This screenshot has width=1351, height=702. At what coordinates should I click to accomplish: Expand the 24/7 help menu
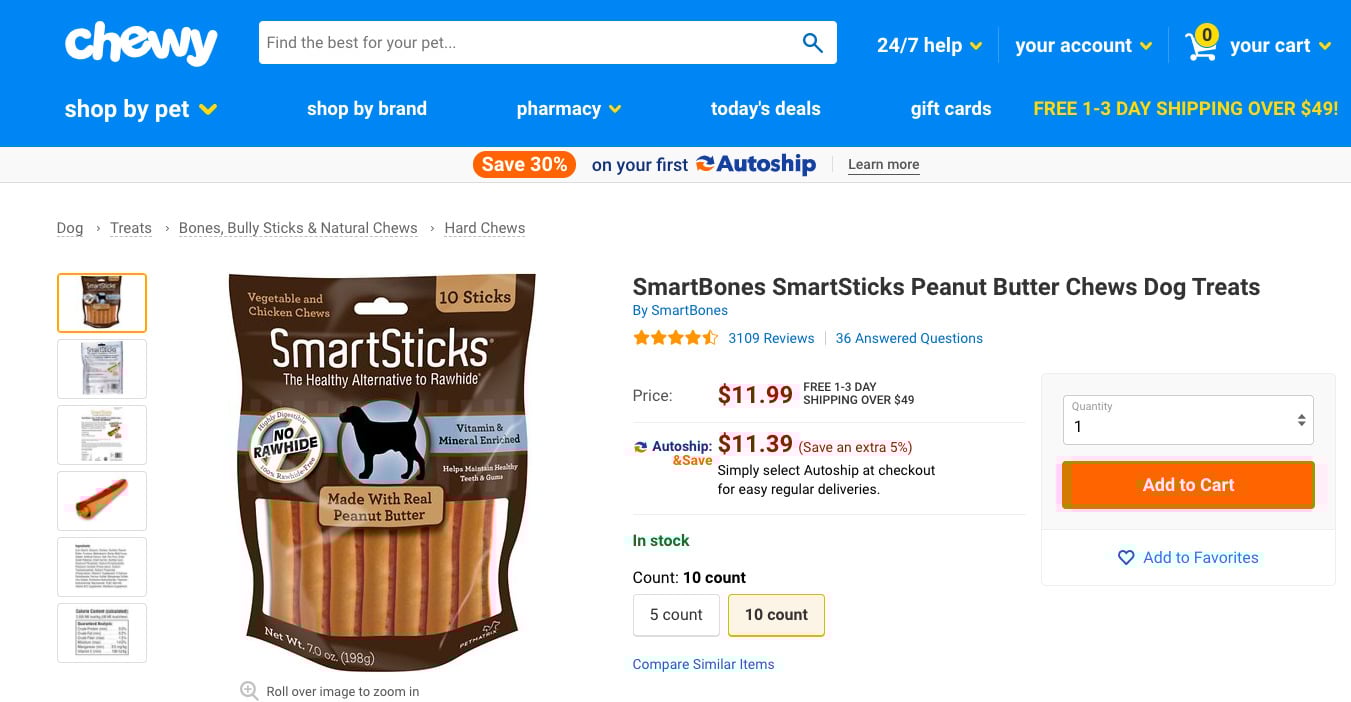pyautogui.click(x=929, y=45)
